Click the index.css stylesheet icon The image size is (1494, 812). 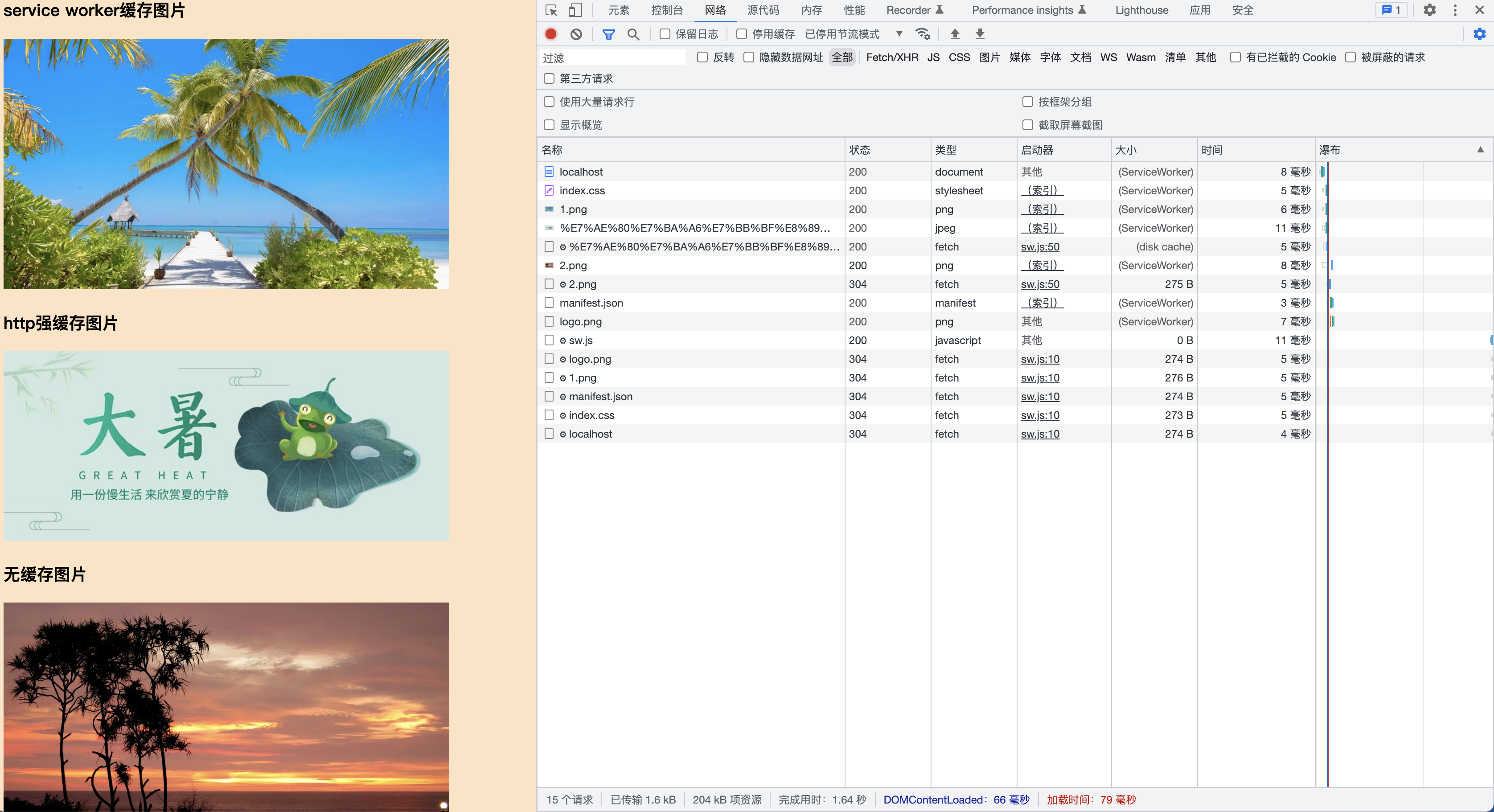[x=549, y=190]
